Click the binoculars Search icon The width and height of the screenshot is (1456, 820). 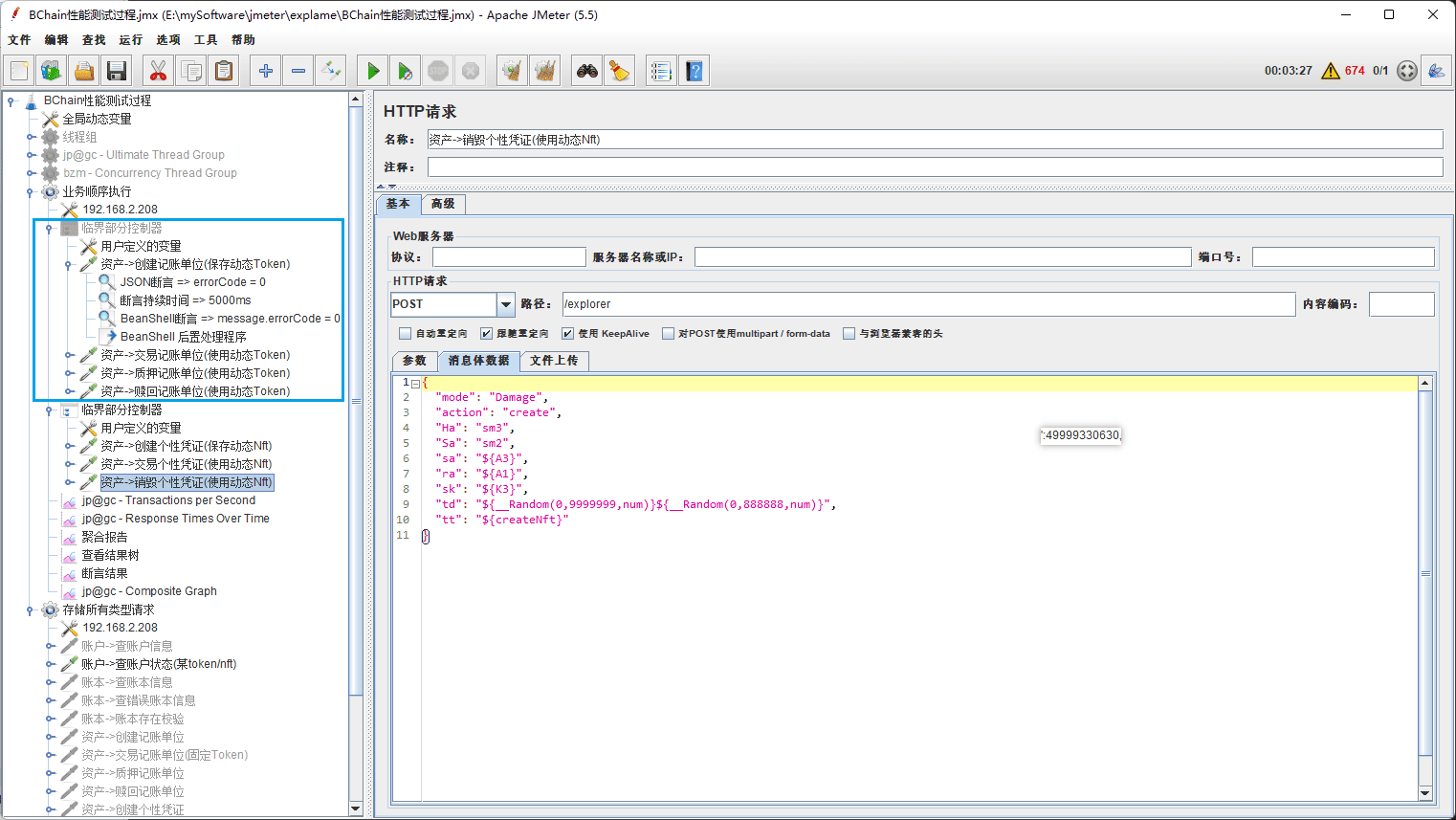click(586, 71)
